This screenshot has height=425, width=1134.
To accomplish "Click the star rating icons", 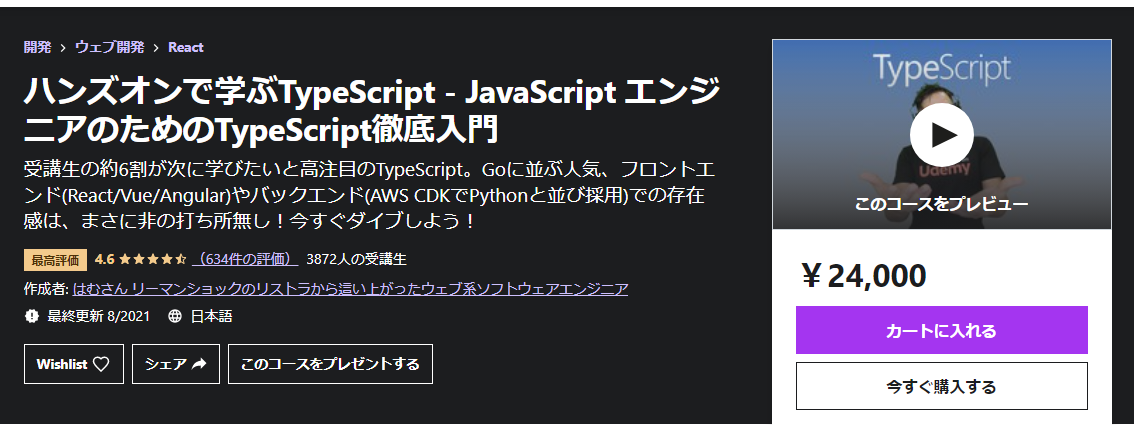I will pyautogui.click(x=153, y=259).
